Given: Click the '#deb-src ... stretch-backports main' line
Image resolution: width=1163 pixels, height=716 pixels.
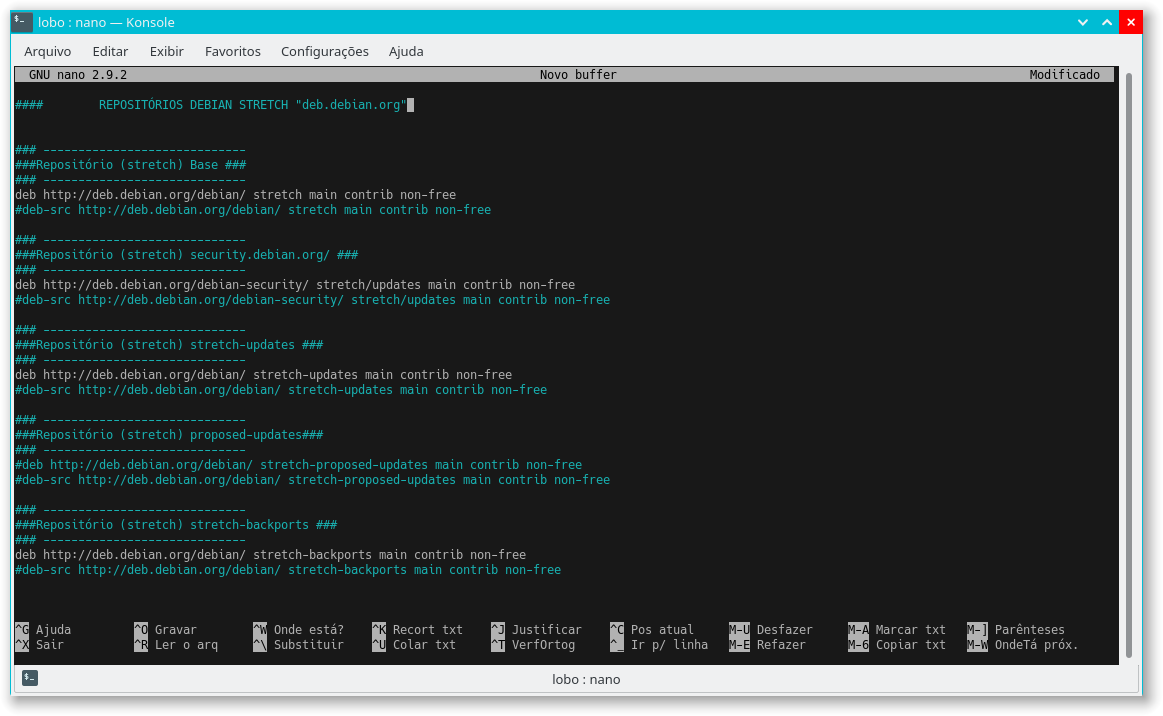Looking at the screenshot, I should 288,570.
